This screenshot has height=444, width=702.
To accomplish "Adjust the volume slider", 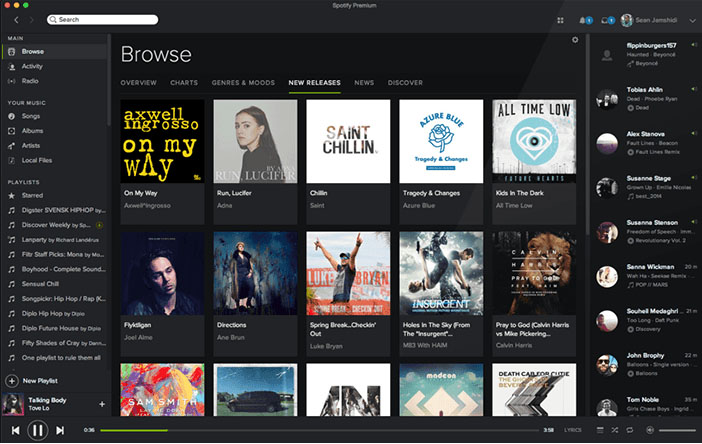I will pyautogui.click(x=677, y=431).
